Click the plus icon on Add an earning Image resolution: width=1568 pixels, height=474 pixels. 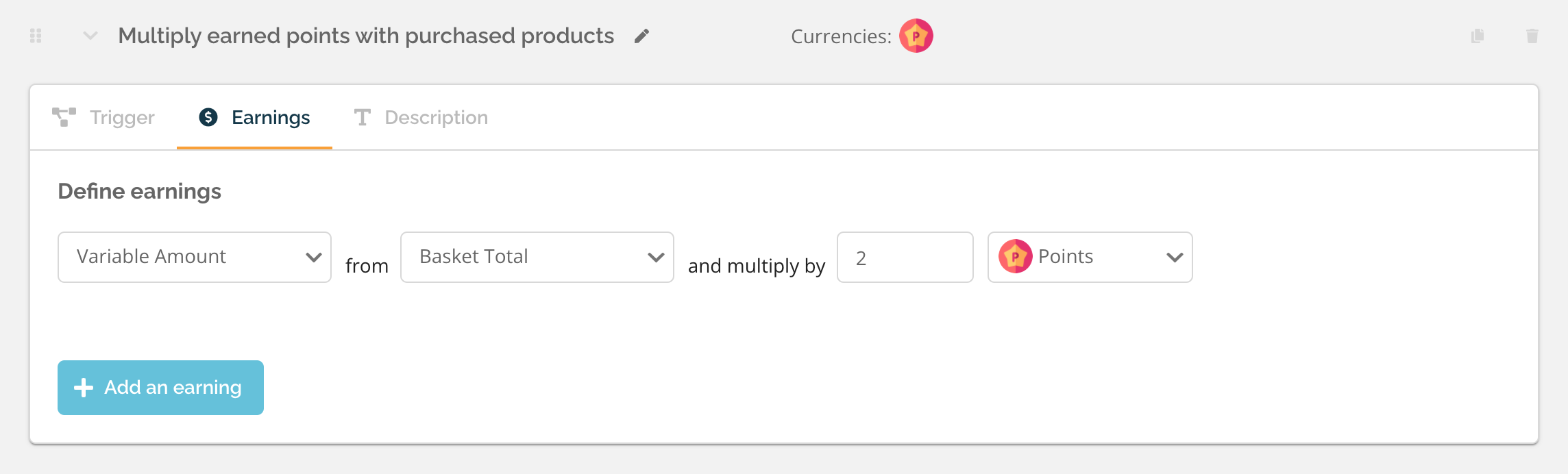[84, 388]
